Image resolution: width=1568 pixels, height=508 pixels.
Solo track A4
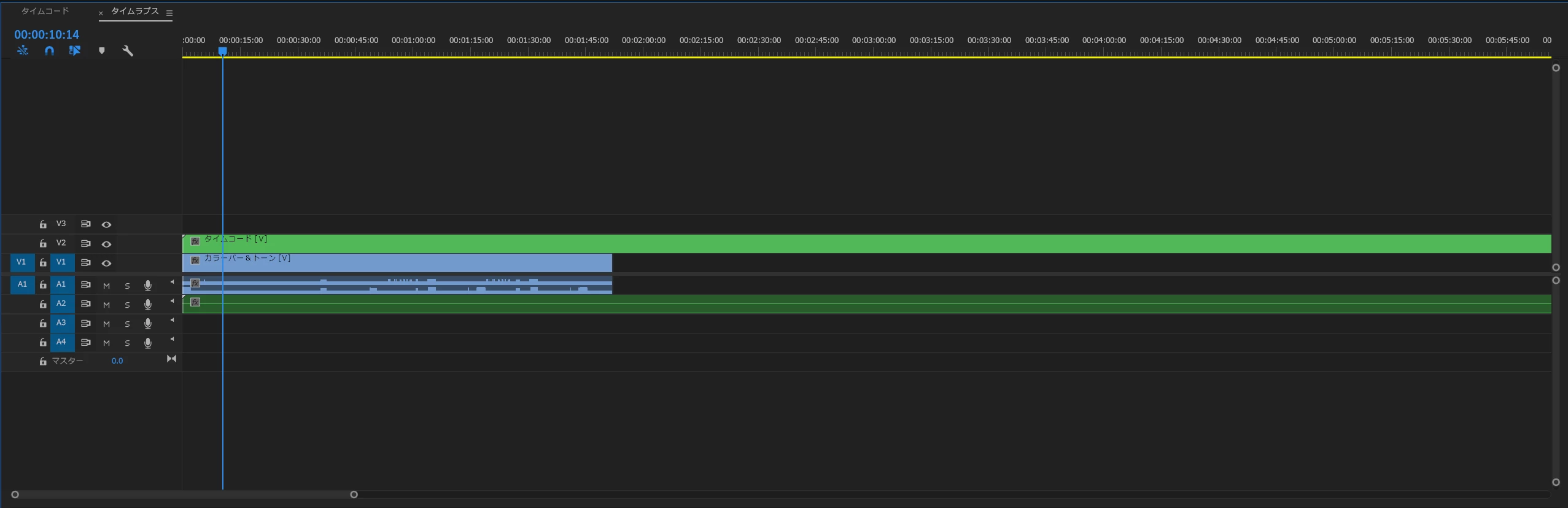[x=127, y=343]
